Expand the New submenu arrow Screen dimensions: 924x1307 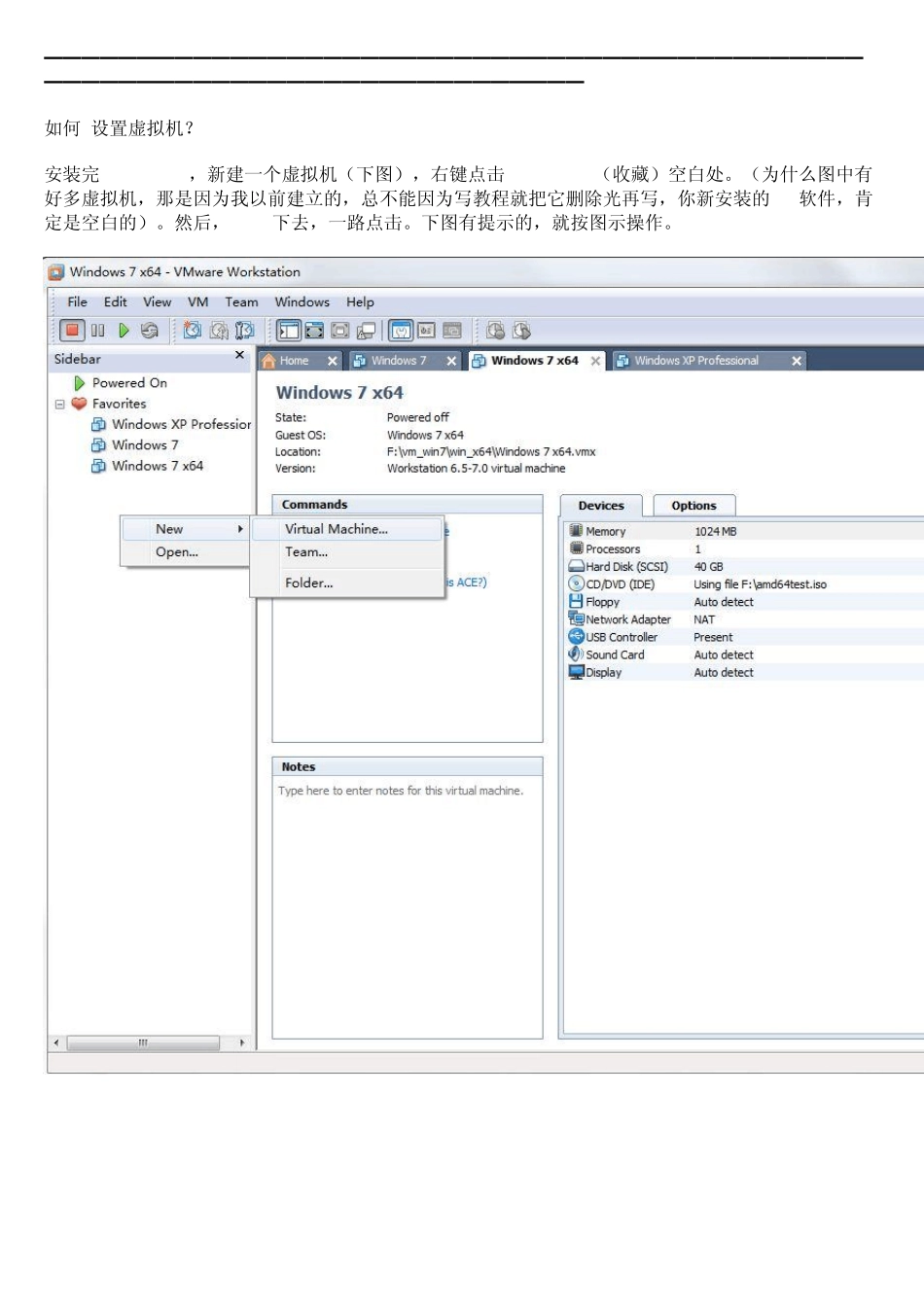240,529
